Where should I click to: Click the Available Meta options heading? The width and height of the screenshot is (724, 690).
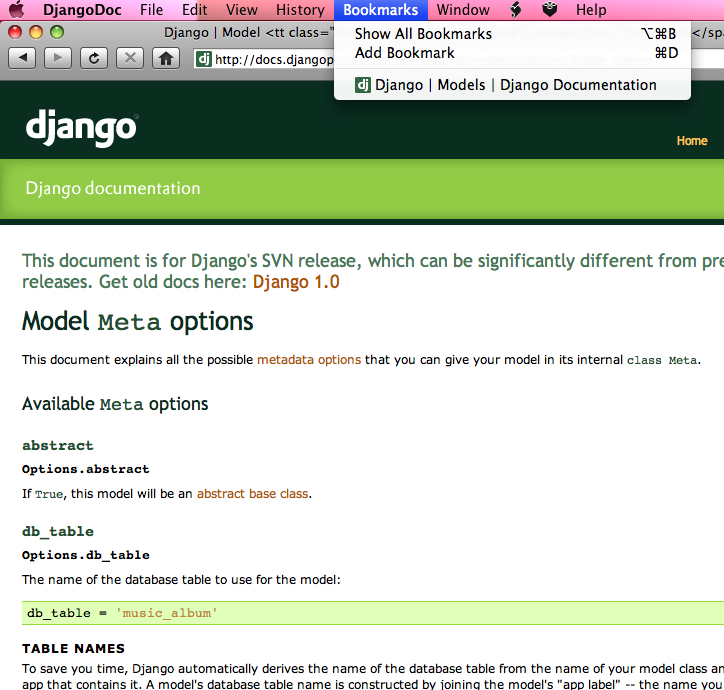pos(115,404)
